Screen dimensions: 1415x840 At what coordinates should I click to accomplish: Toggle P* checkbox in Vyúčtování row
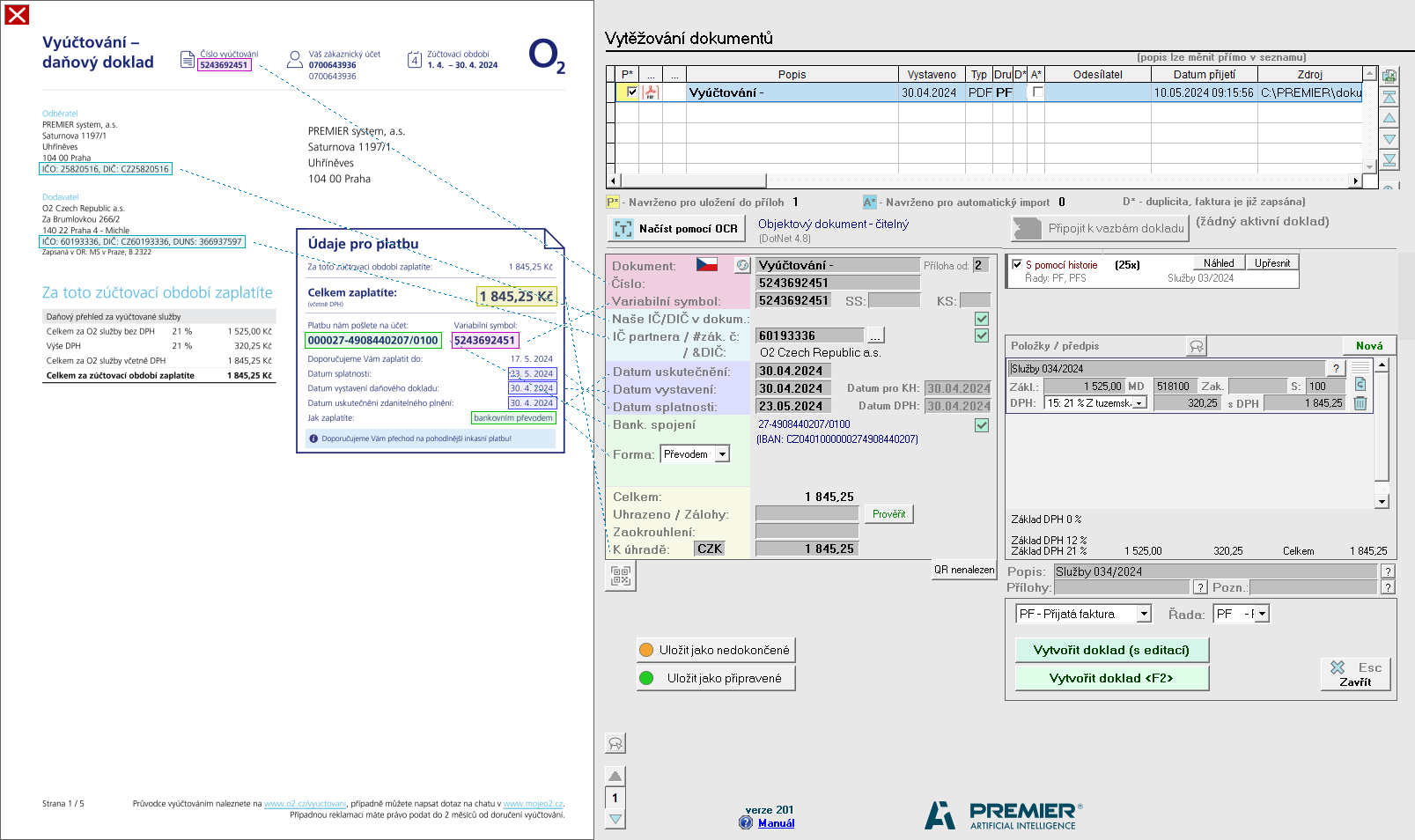click(632, 92)
